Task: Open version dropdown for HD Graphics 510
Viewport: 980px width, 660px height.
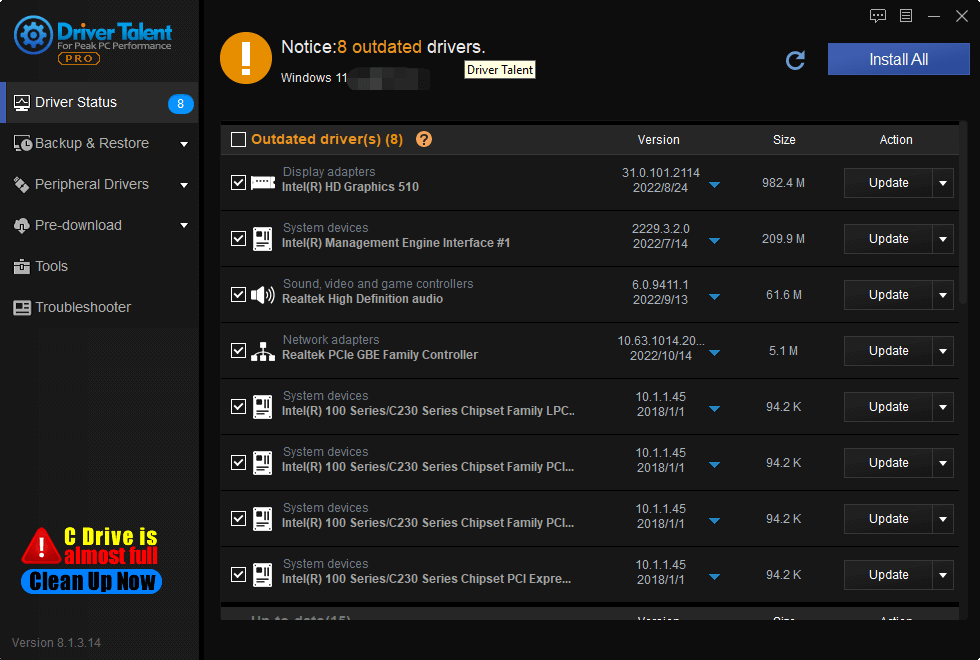Action: tap(714, 185)
